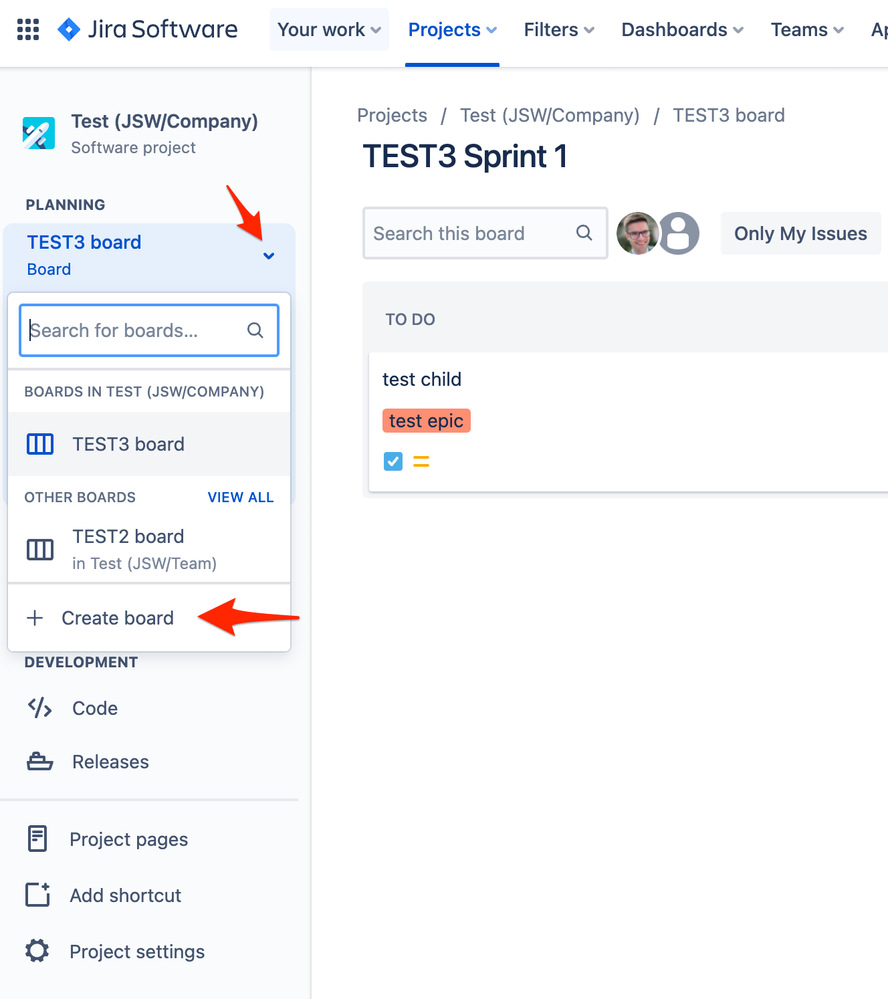Viewport: 888px width, 999px height.
Task: Collapse the TEST3 board switcher chevron
Action: [x=268, y=256]
